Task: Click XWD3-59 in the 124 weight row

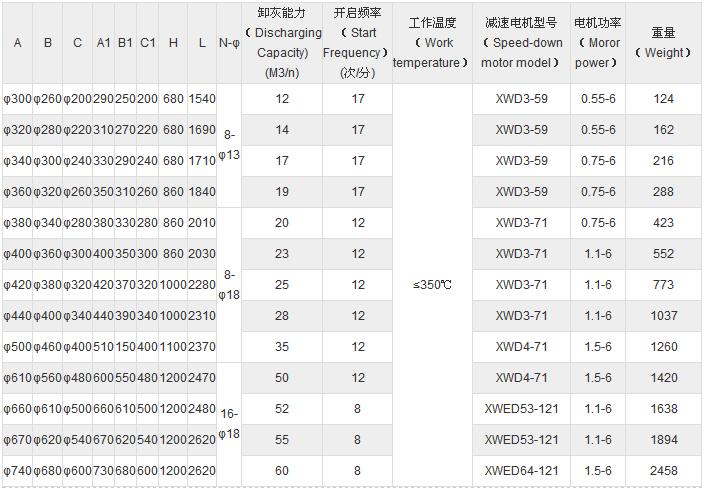Action: point(522,99)
